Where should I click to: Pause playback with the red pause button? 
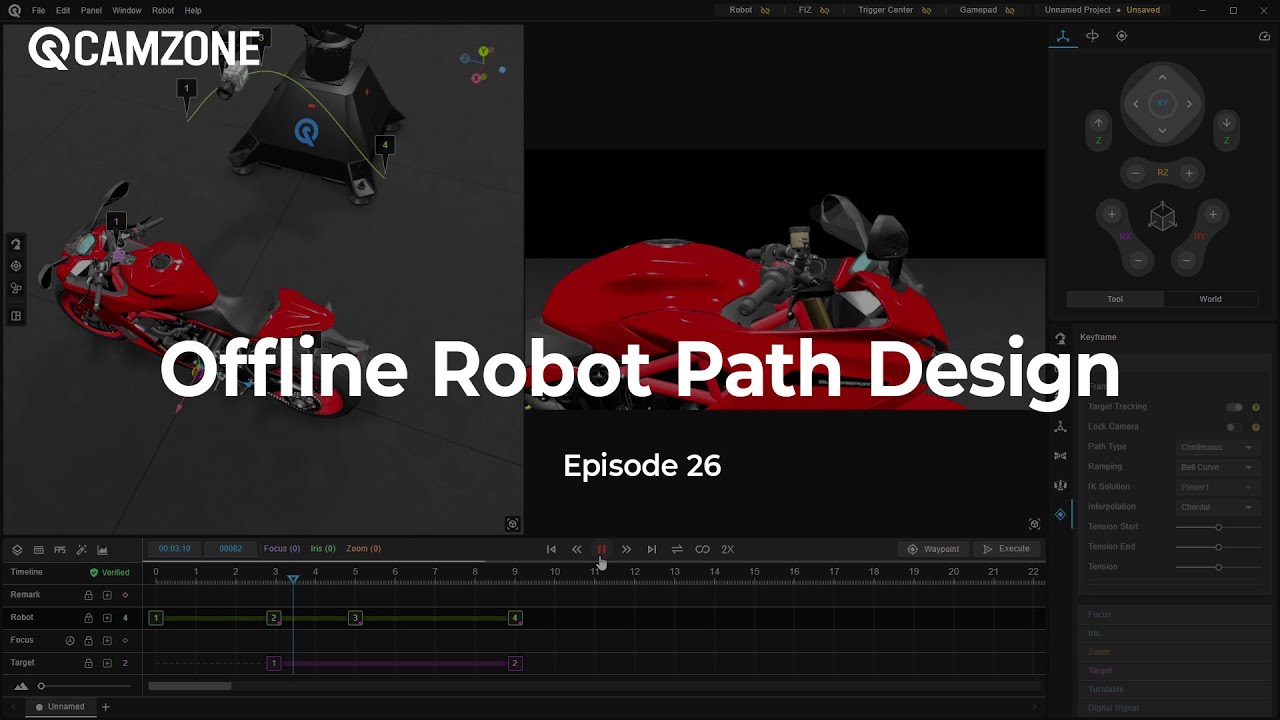click(602, 549)
